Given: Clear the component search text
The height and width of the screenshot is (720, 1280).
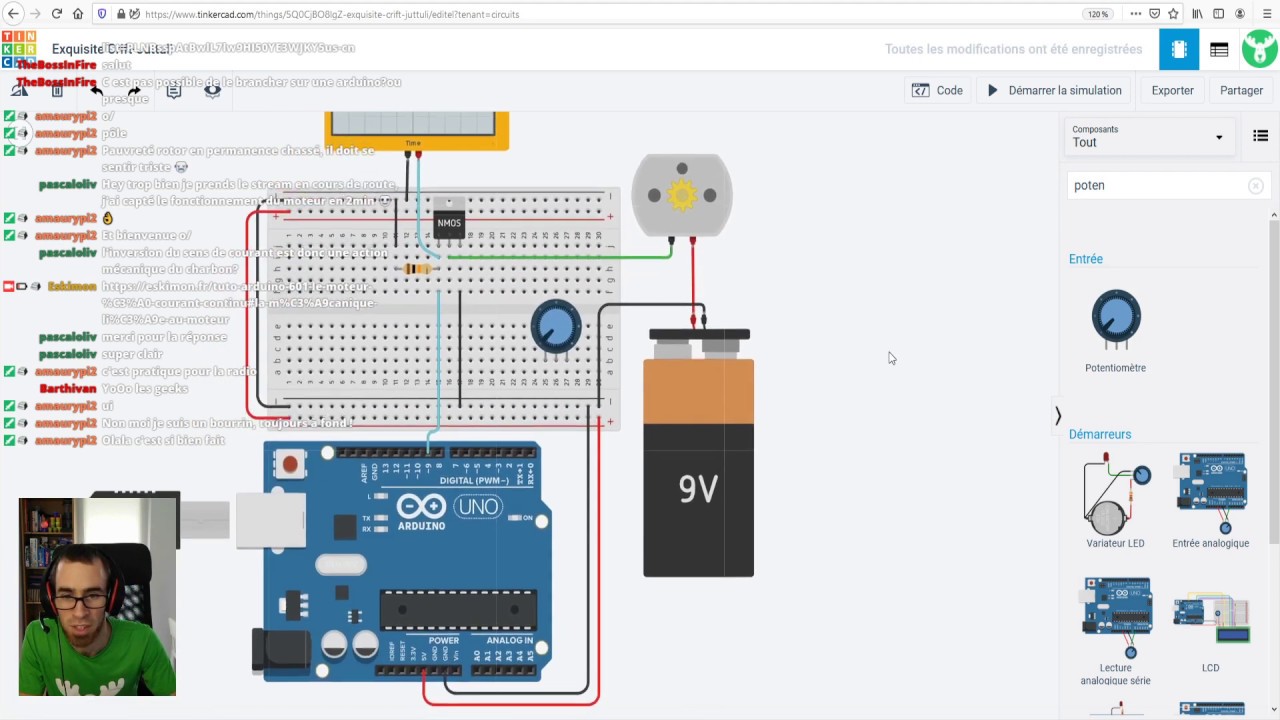Looking at the screenshot, I should point(1256,186).
